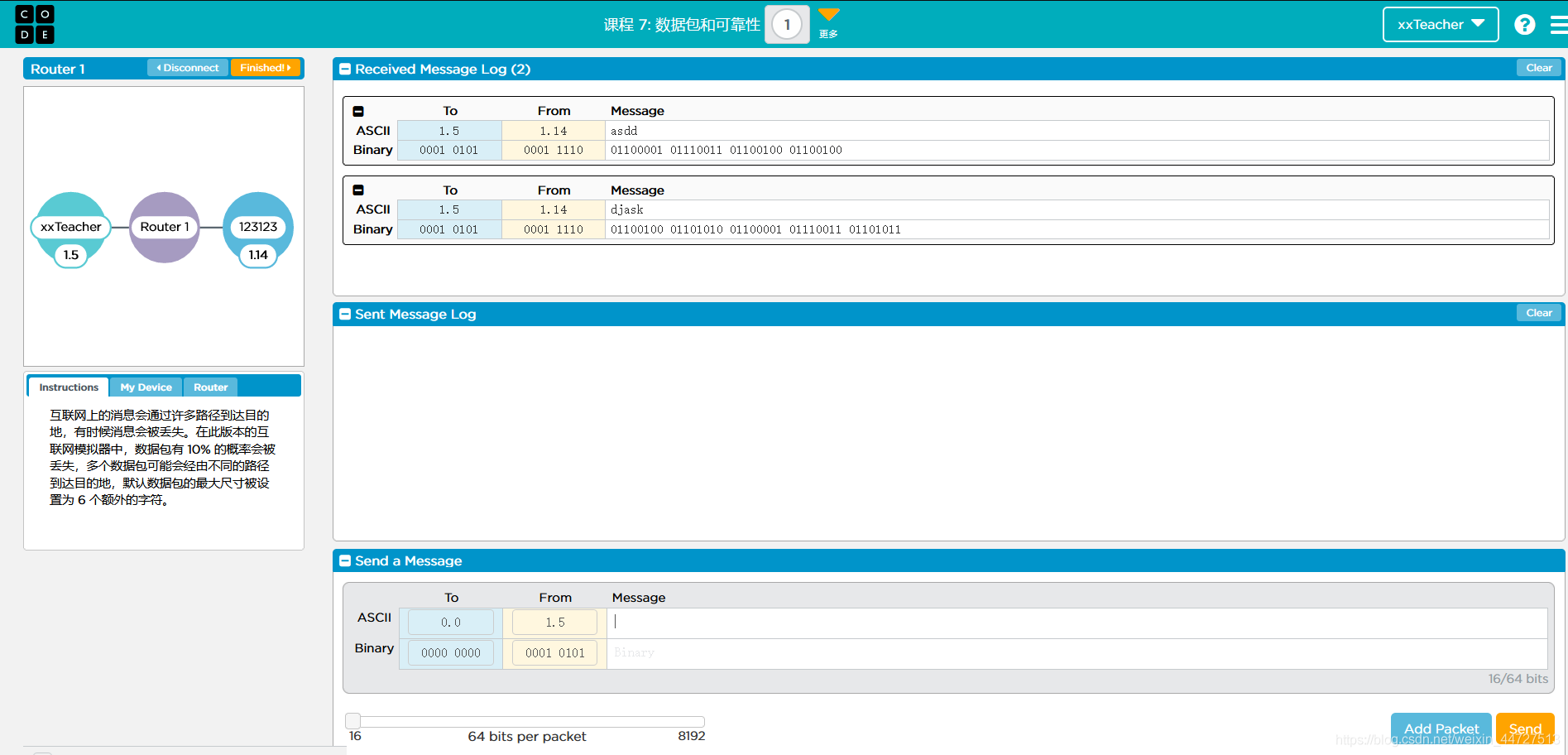The image size is (1568, 755).
Task: Select the Router 1 node in diagram
Action: [x=165, y=228]
